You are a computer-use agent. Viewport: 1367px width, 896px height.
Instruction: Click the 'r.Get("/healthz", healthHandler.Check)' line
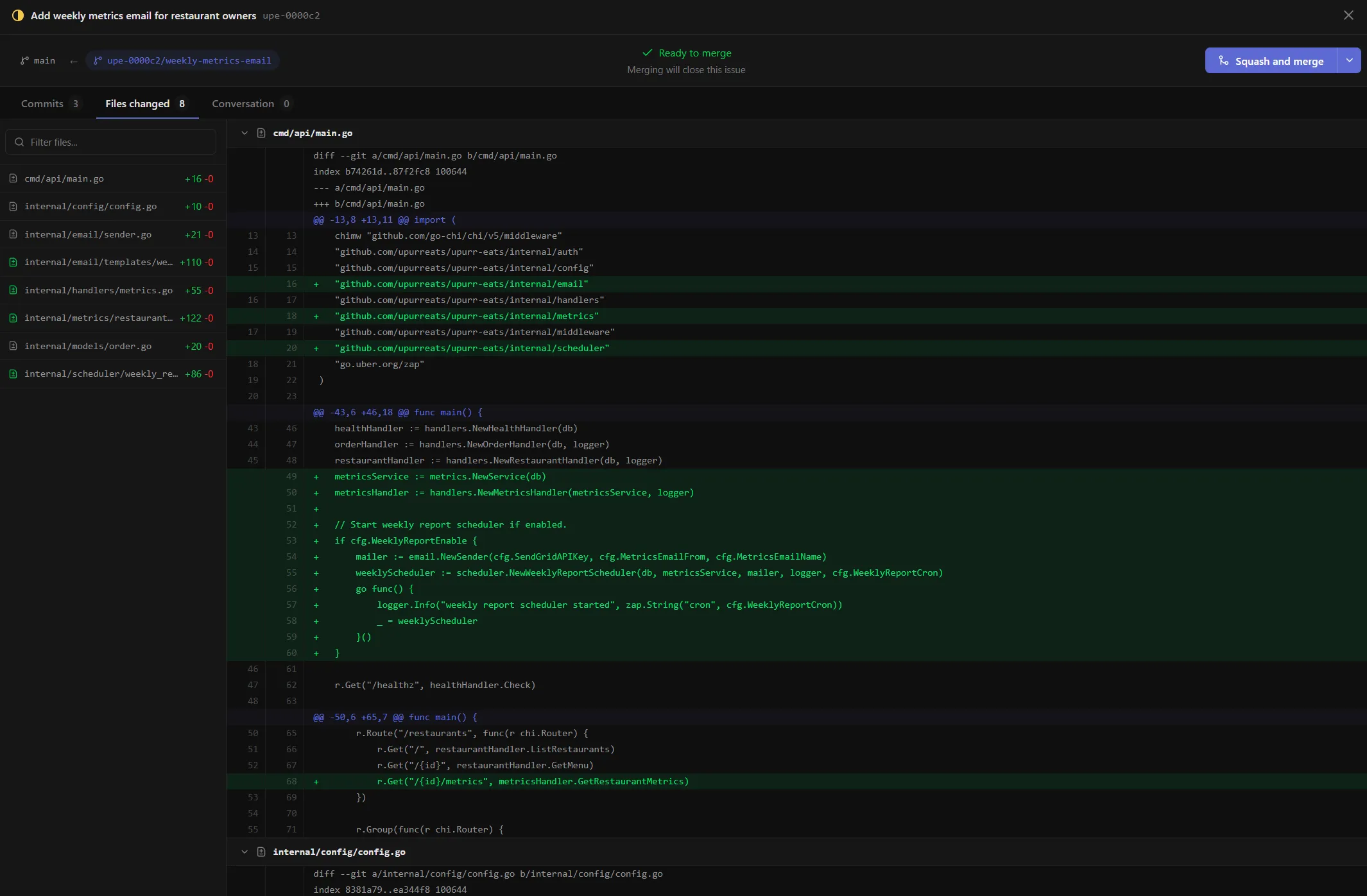796,685
